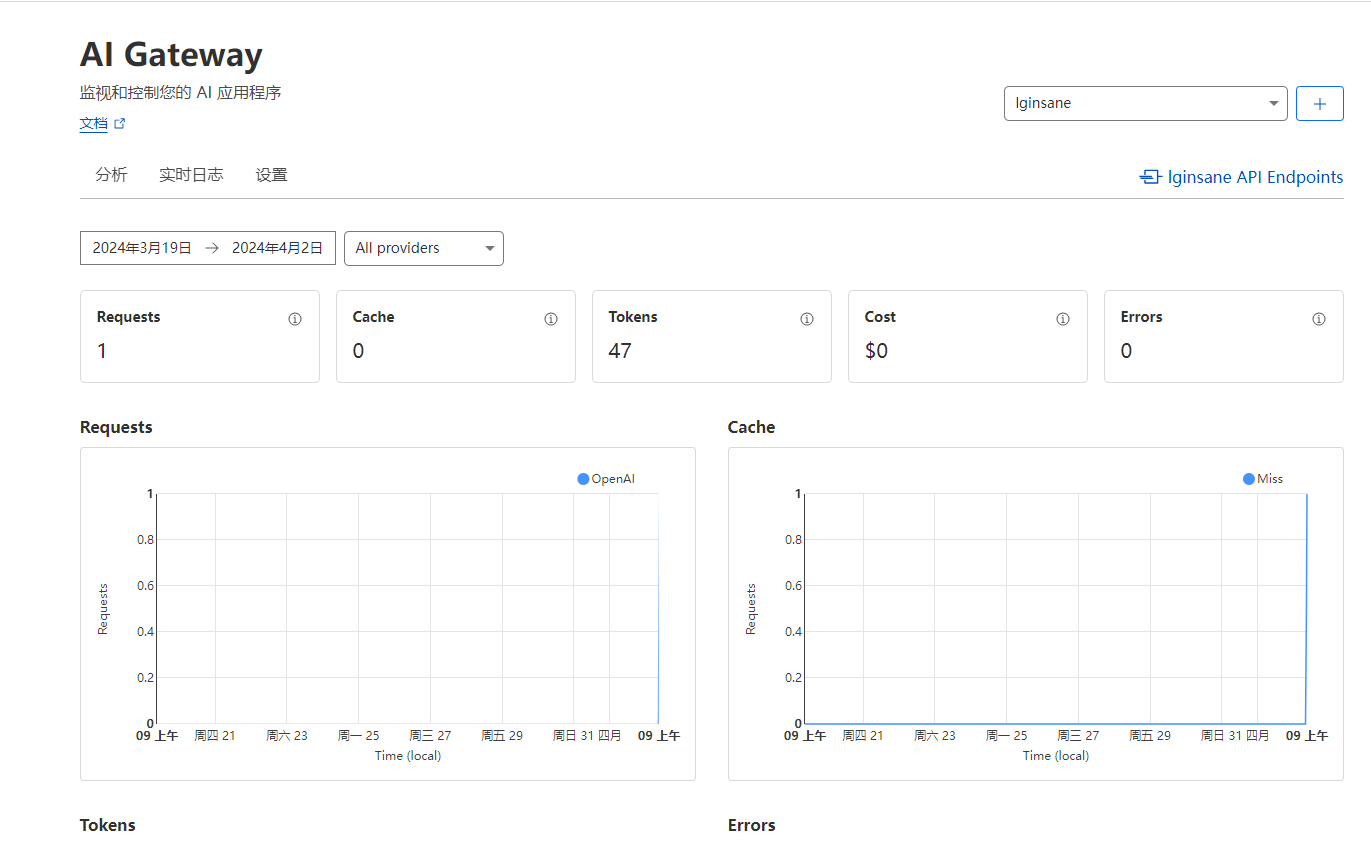Click the info icon on Errors card
This screenshot has width=1371, height=843.
pyautogui.click(x=1319, y=319)
